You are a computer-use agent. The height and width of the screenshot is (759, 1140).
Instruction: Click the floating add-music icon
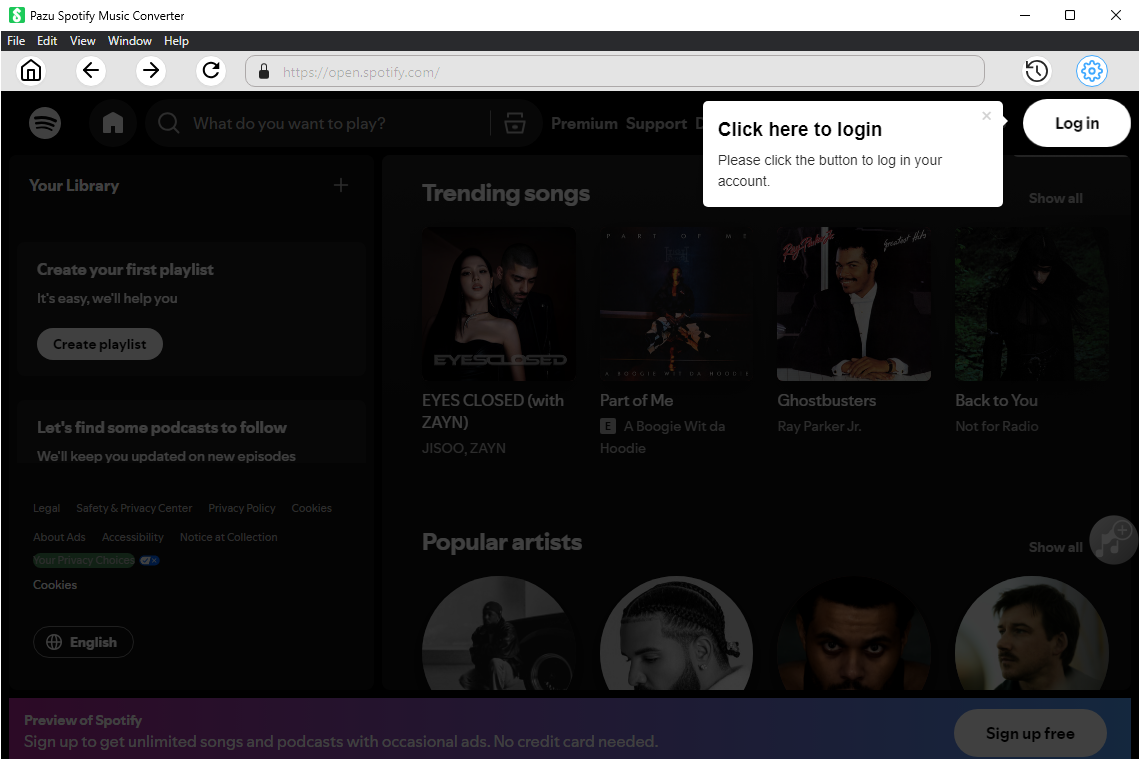click(x=1112, y=540)
